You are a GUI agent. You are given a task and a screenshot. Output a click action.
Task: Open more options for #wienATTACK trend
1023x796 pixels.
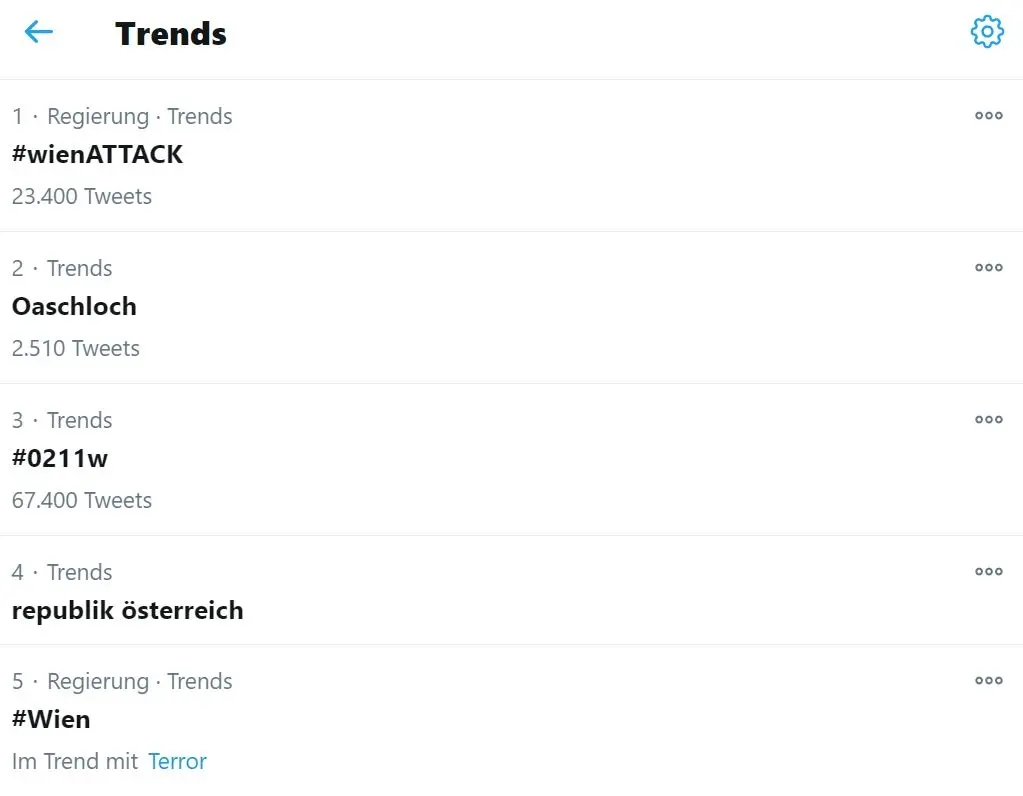(x=988, y=115)
